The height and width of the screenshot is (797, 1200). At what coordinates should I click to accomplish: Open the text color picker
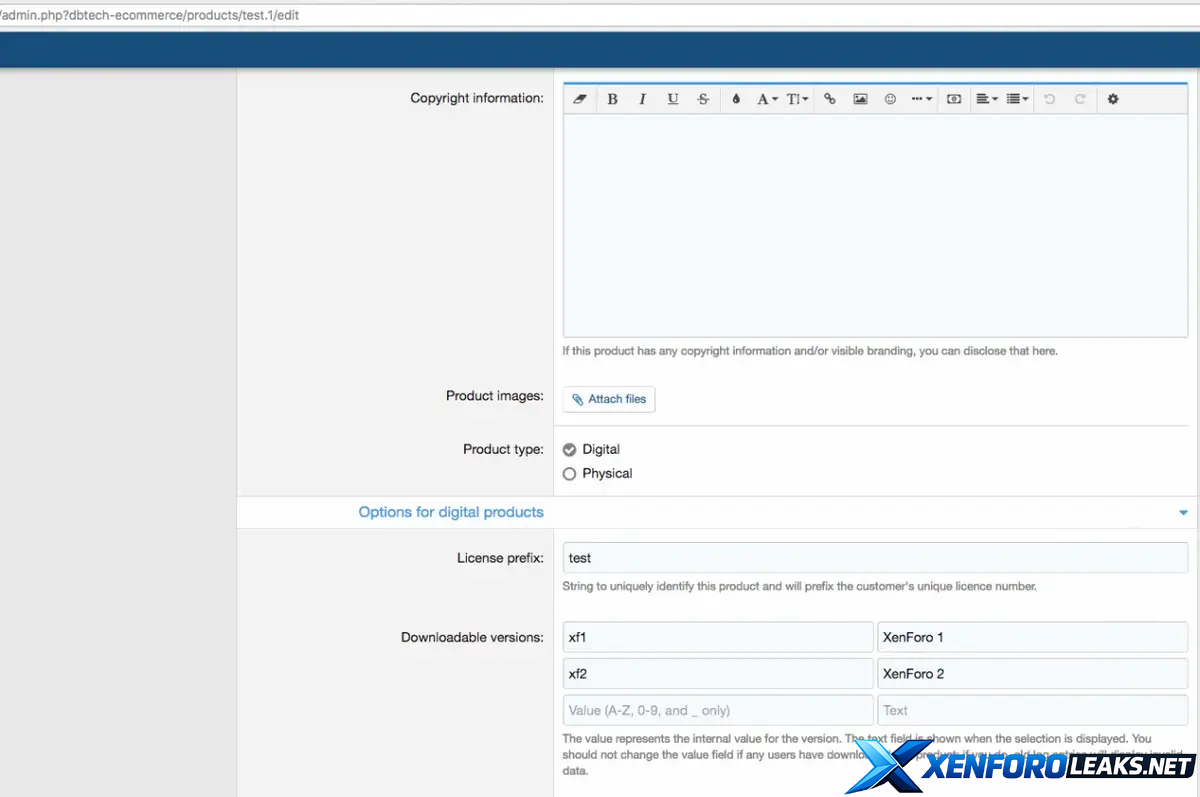click(736, 99)
